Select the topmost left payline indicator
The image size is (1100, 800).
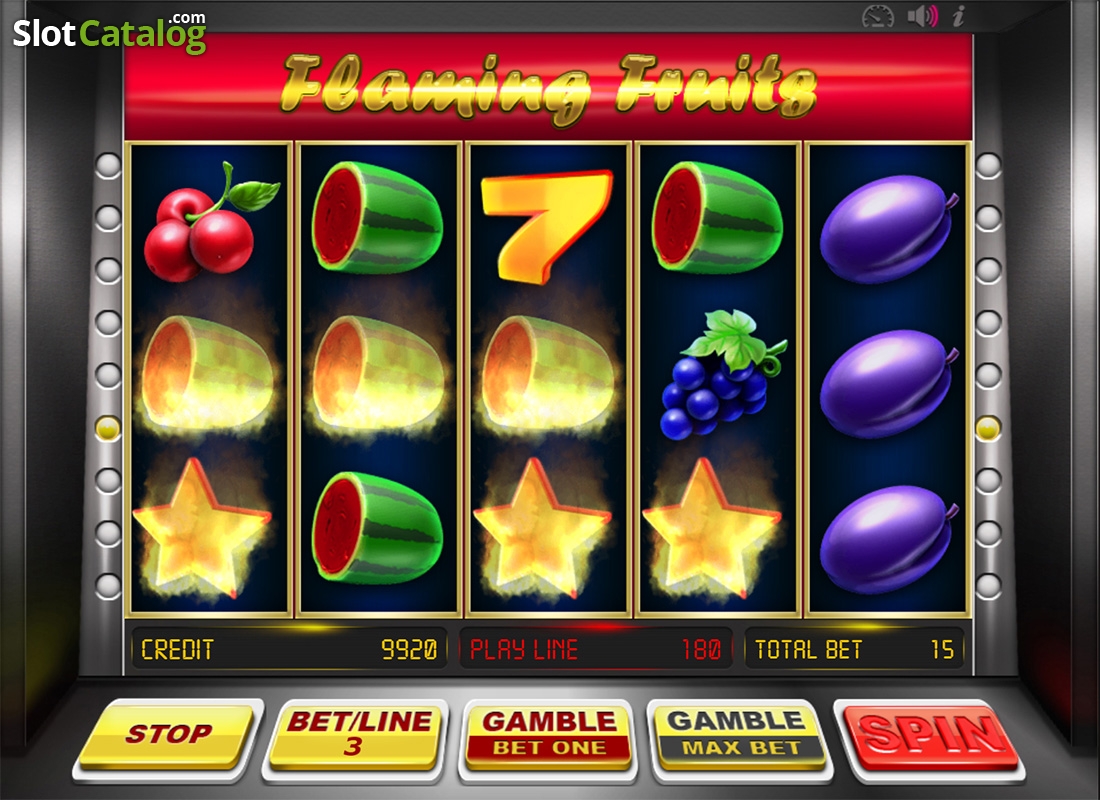108,166
